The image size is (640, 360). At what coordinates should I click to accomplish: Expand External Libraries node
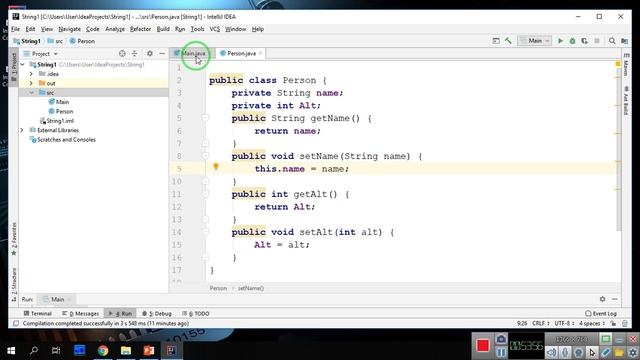click(x=22, y=130)
